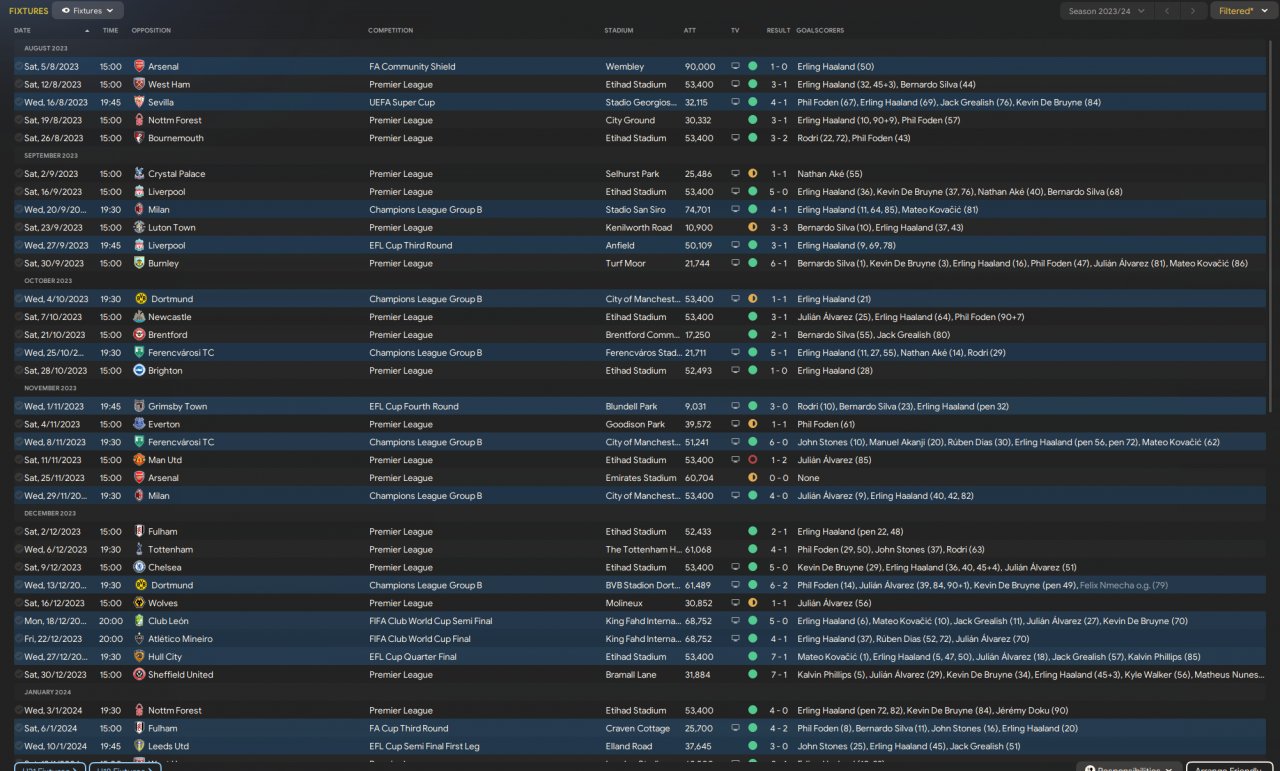Open the Filtered dropdown

pos(1243,11)
